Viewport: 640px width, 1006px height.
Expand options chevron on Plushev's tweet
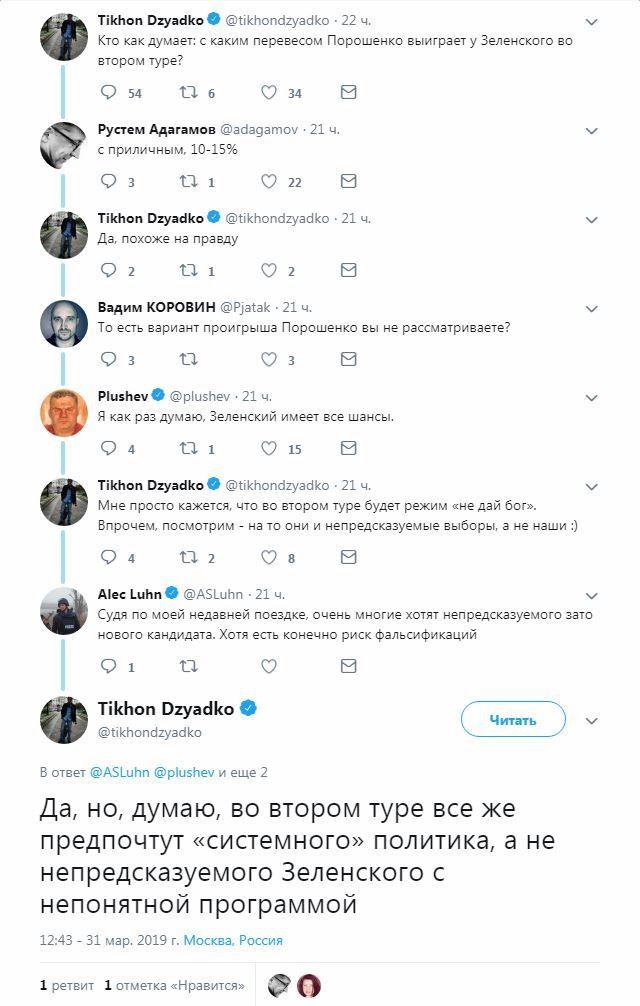pos(591,397)
